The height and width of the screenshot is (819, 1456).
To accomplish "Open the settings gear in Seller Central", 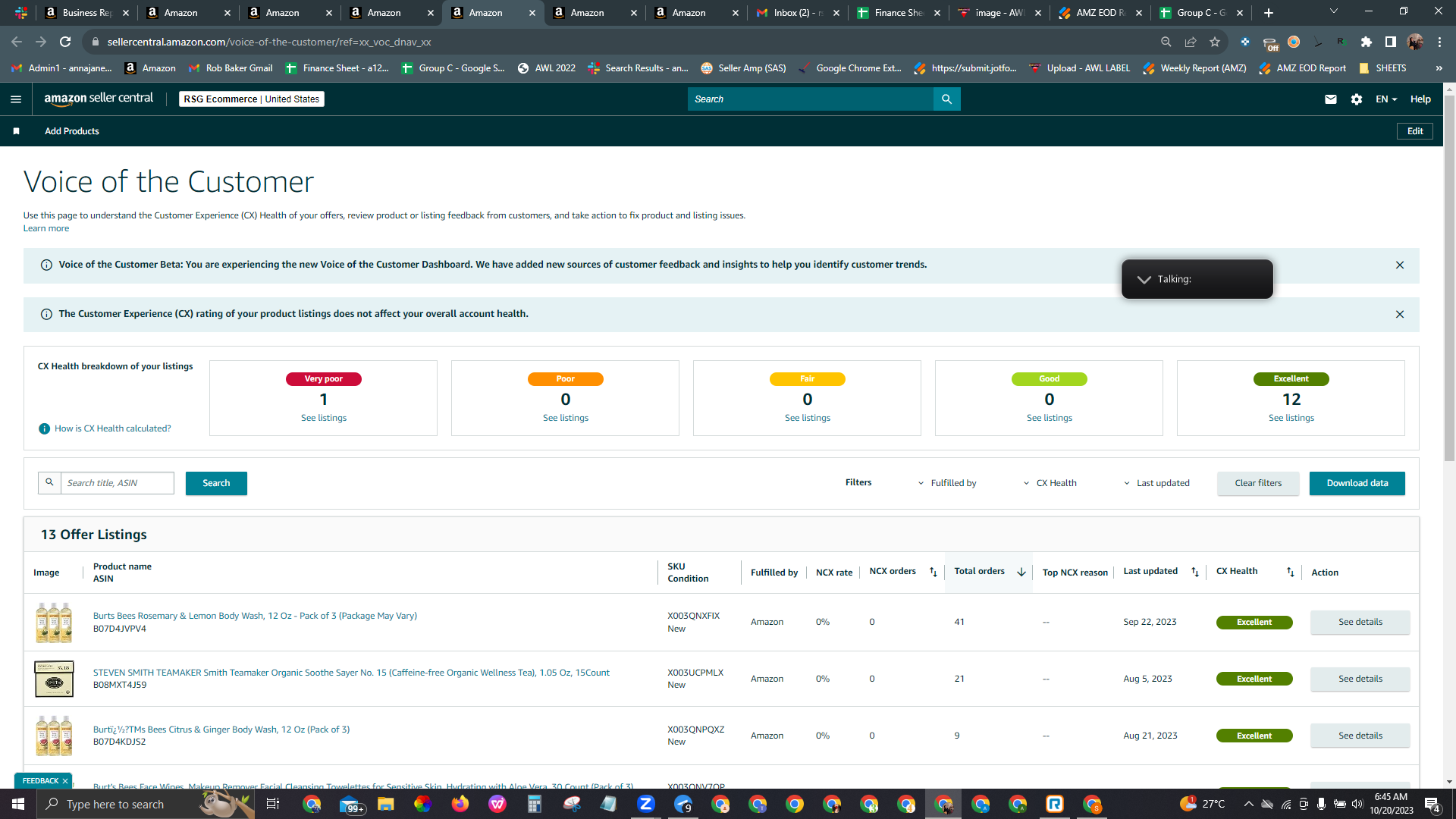I will (1357, 99).
